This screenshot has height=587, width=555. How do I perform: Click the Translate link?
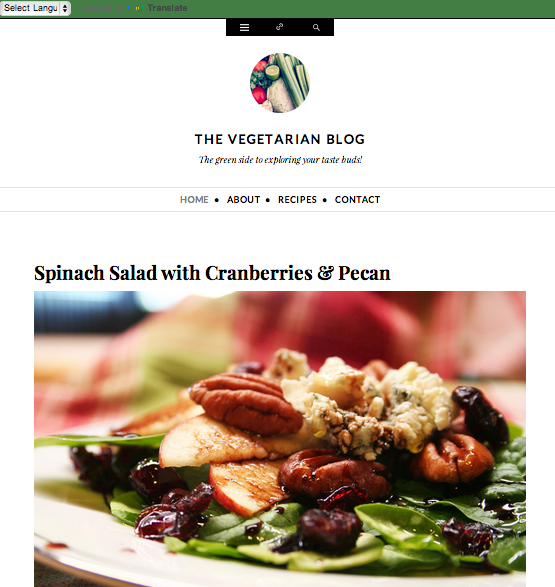tap(167, 8)
